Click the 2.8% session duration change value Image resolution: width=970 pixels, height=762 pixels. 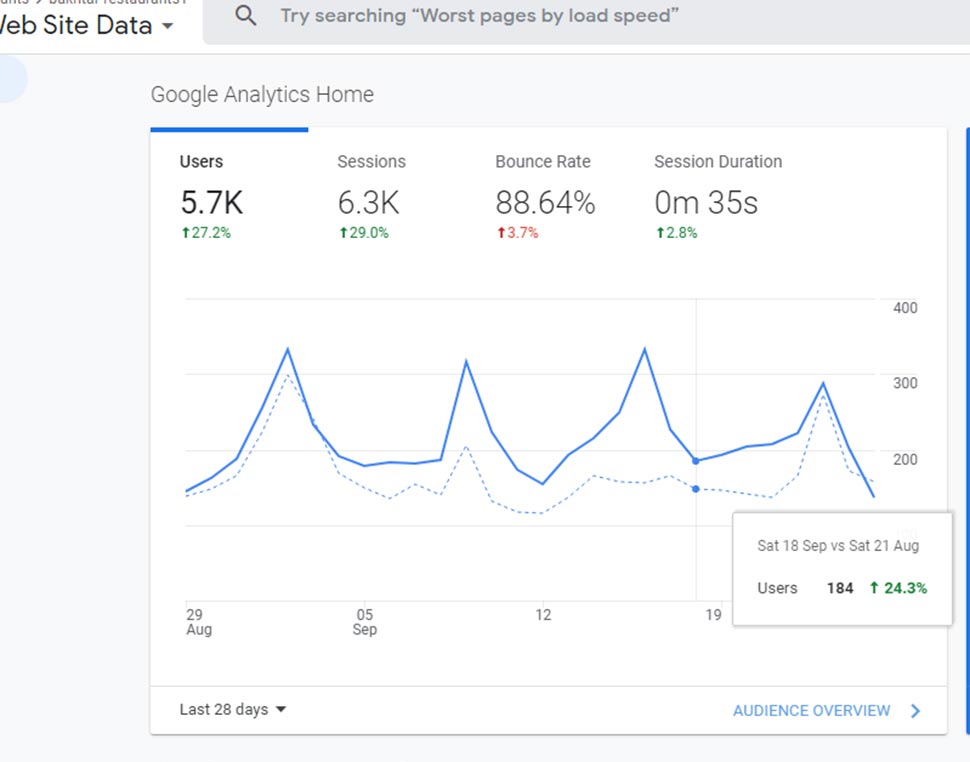(676, 233)
